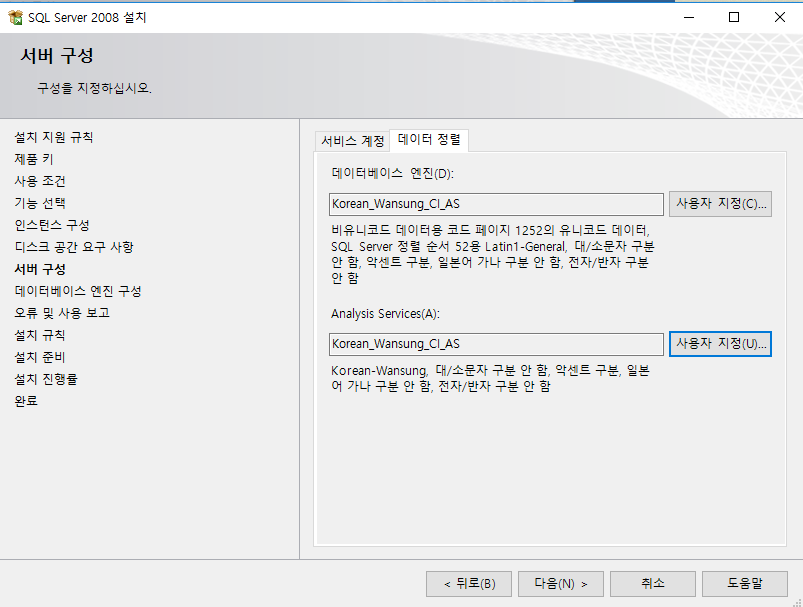
Task: Click the Analysis Services collation field
Action: (496, 344)
